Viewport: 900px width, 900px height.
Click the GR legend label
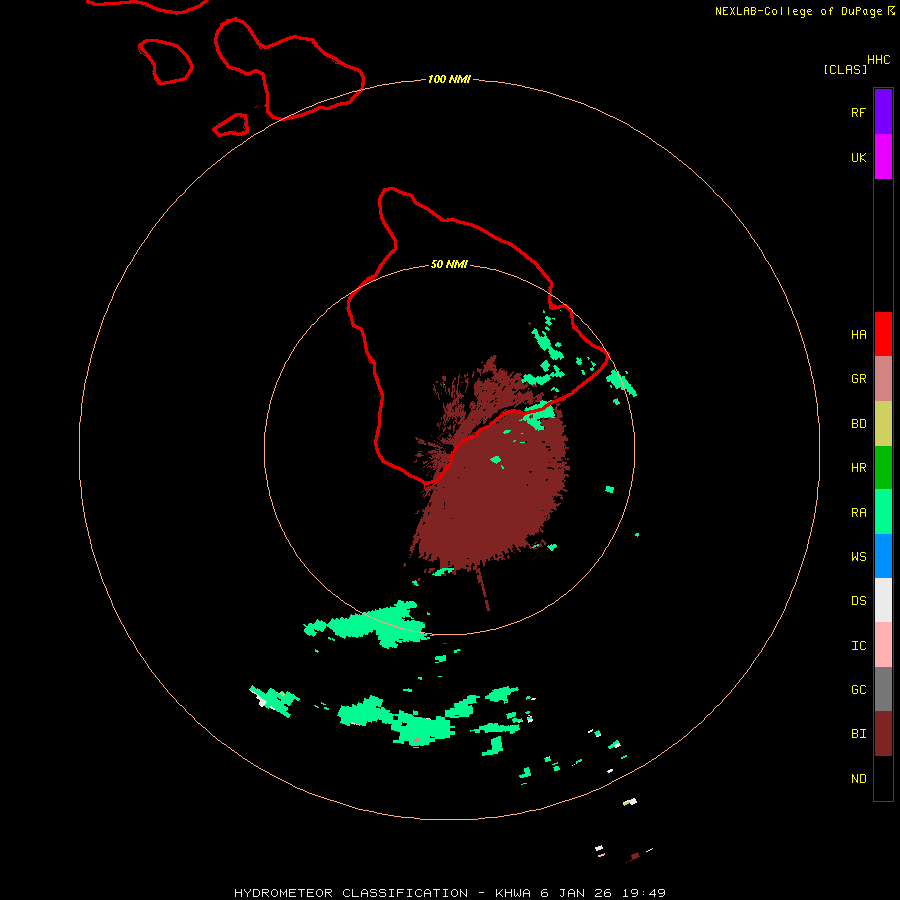pyautogui.click(x=858, y=379)
